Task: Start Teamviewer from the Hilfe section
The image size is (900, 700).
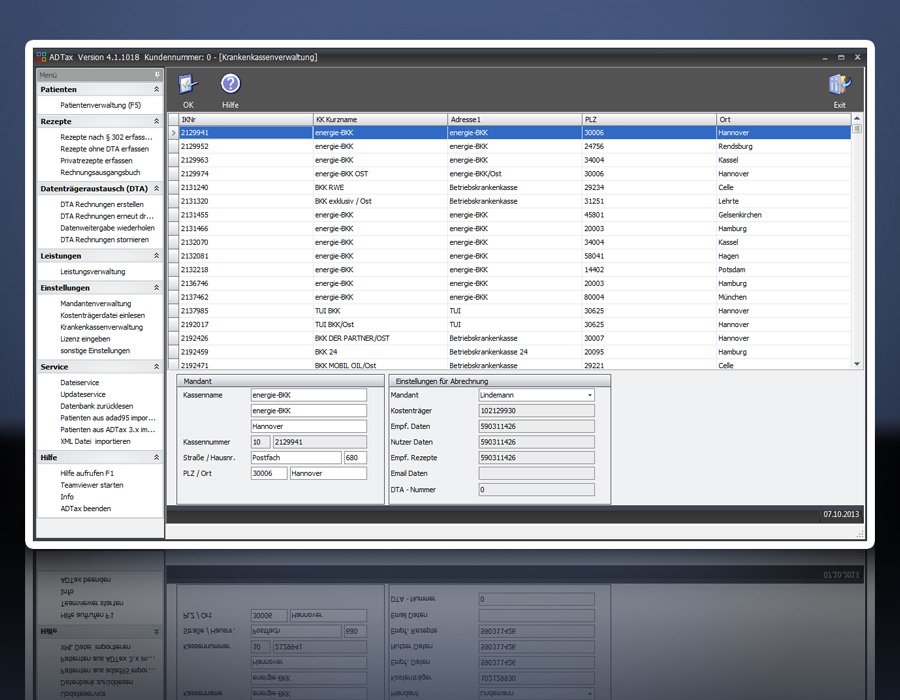Action: 92,485
